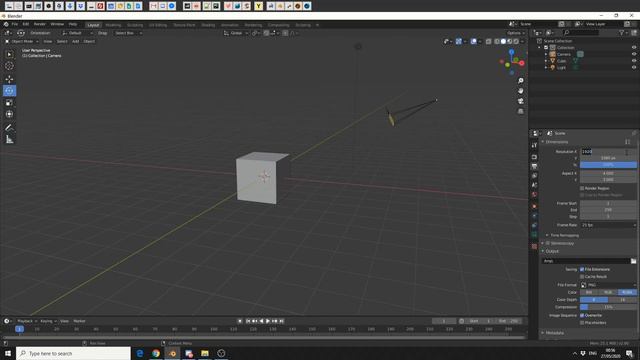Open the Options dropdown in viewport header
Viewport: 640px width, 360px height.
[x=516, y=33]
